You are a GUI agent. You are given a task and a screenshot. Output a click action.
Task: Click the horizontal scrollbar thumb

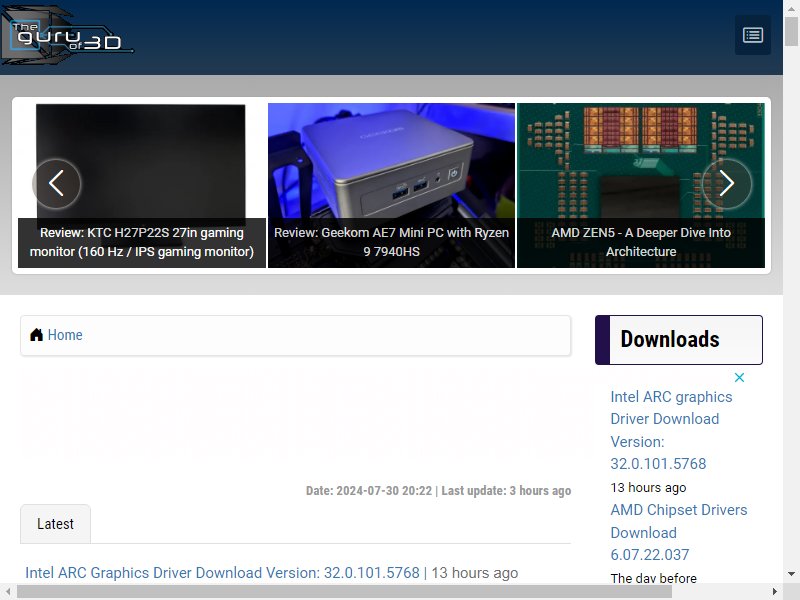pos(344,592)
